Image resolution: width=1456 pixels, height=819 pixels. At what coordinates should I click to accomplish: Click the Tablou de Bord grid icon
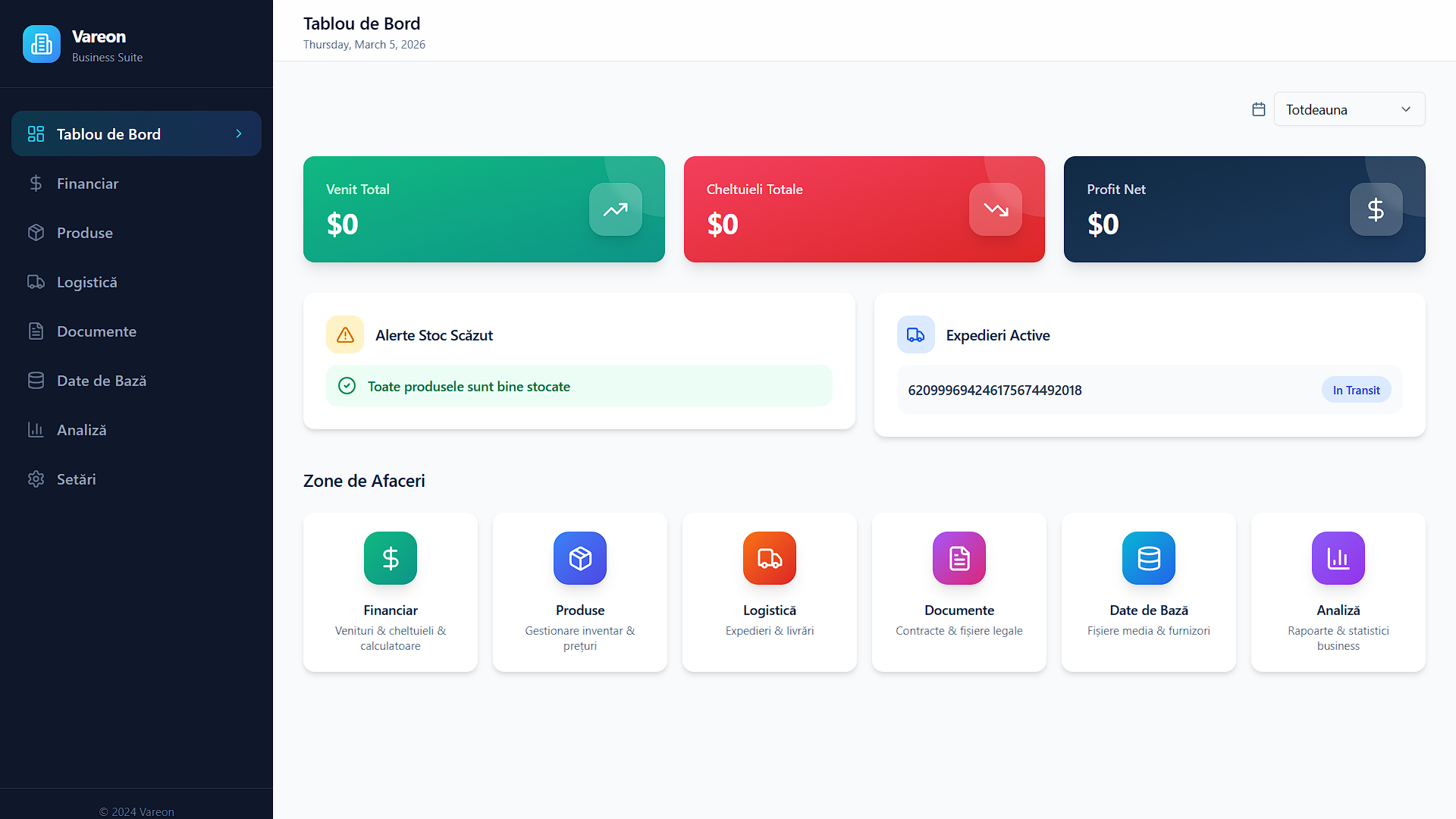pos(36,134)
